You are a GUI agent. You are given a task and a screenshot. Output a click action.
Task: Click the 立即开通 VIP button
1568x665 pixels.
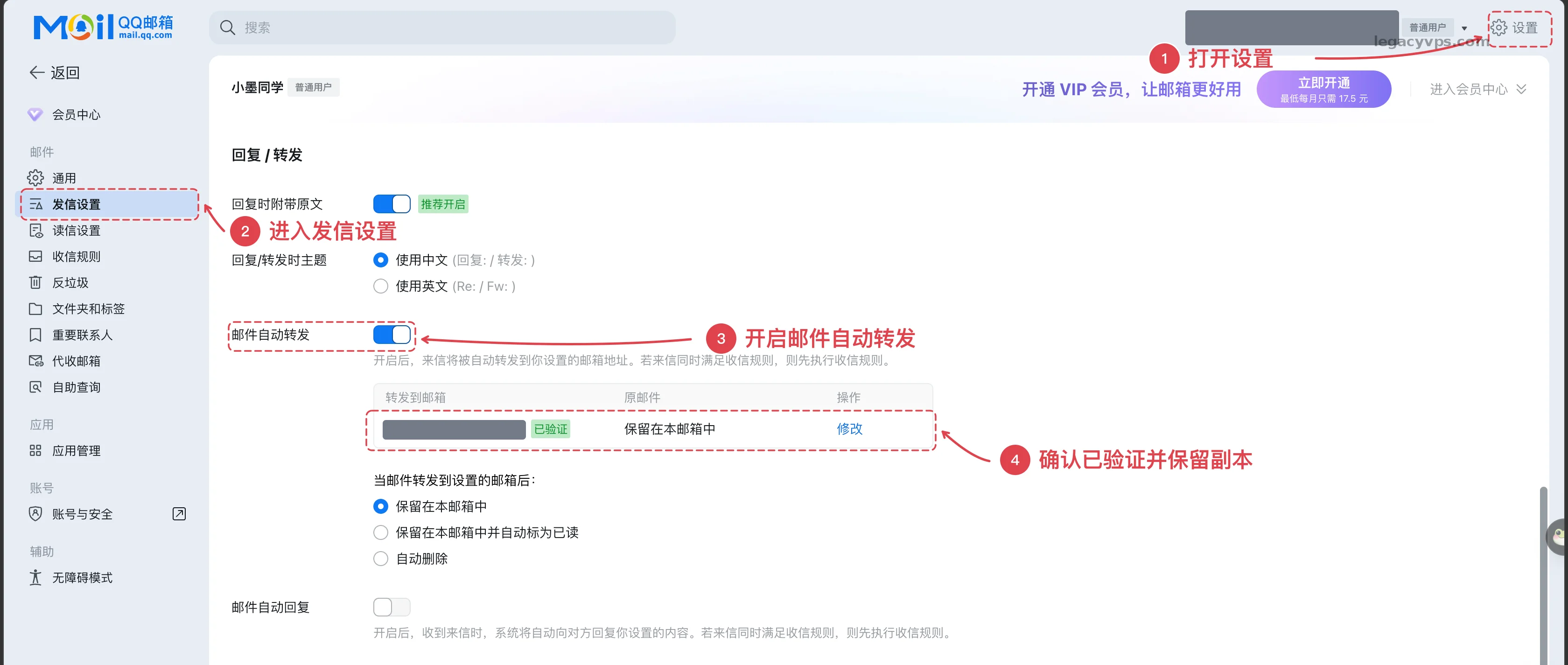(1324, 89)
